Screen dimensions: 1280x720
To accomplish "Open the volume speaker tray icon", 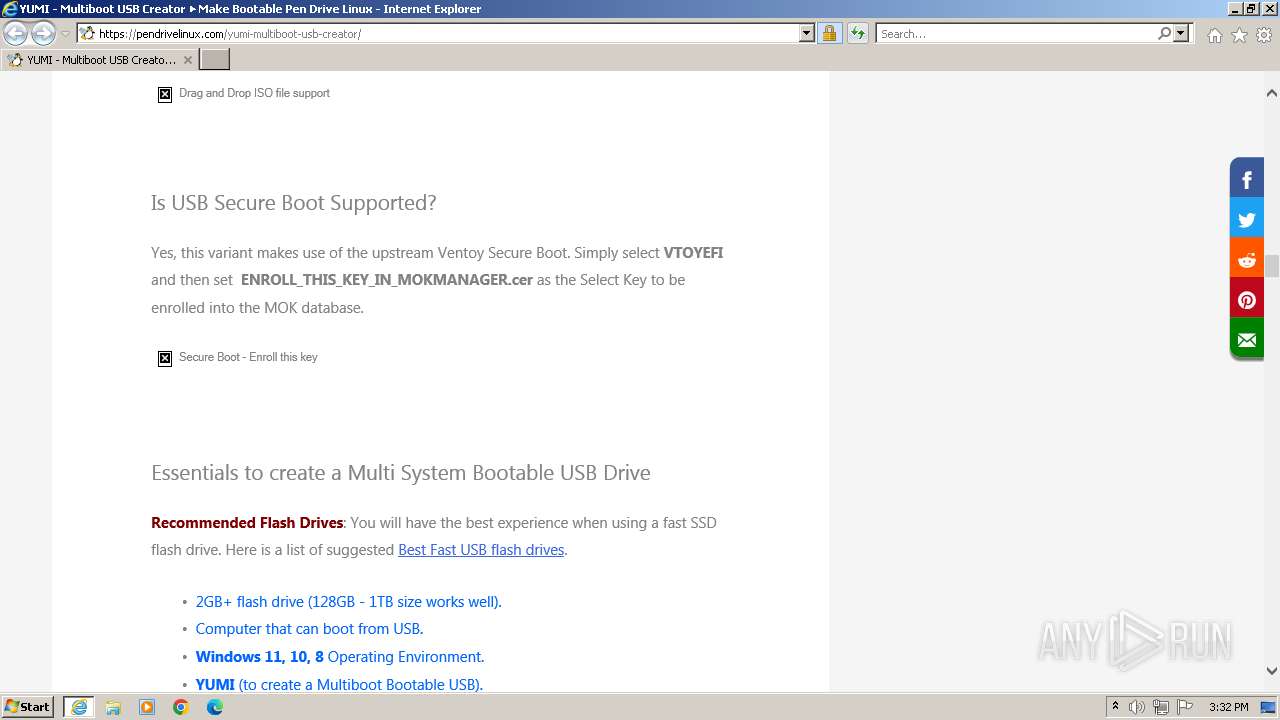I will point(1137,707).
